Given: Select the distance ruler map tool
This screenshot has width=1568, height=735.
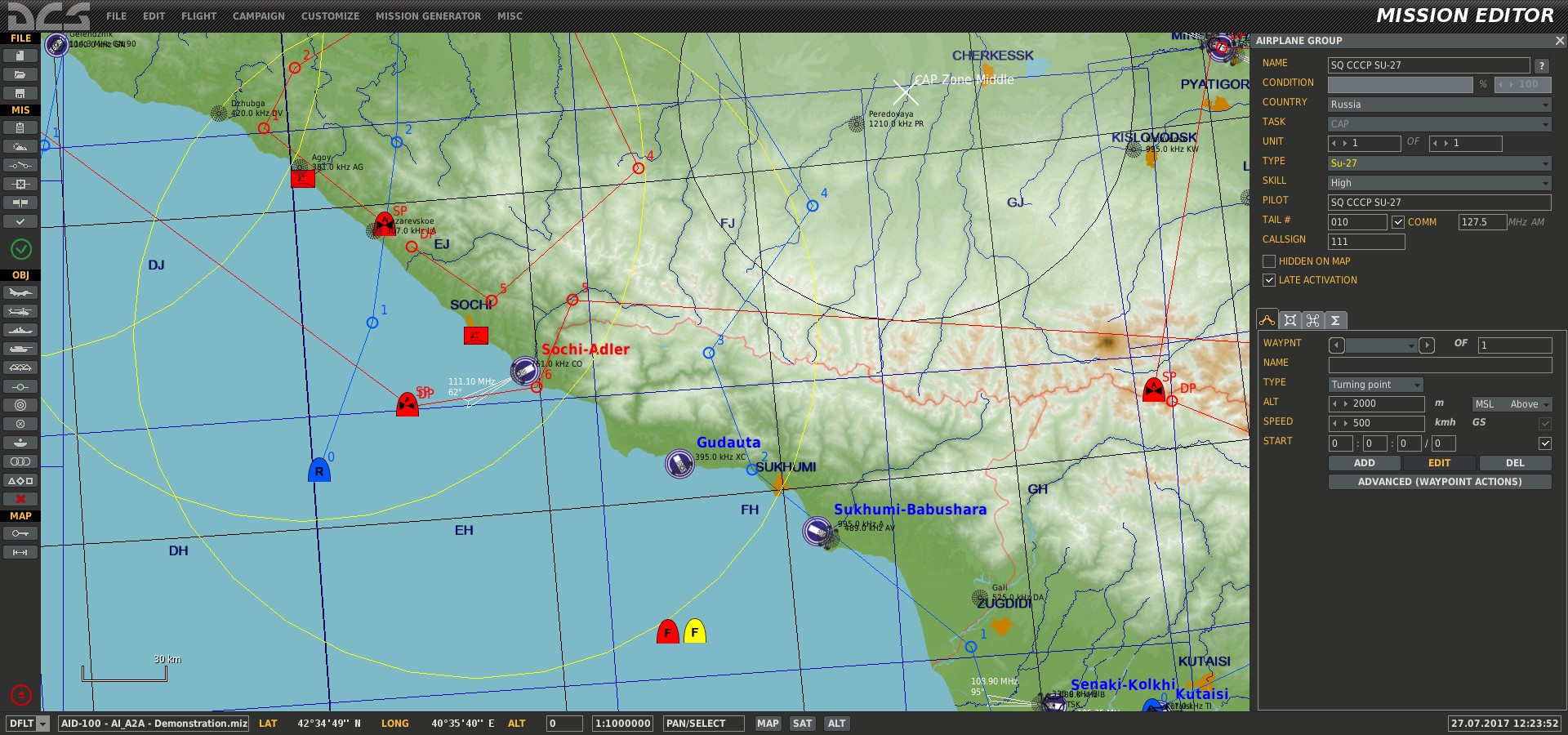Looking at the screenshot, I should [20, 553].
